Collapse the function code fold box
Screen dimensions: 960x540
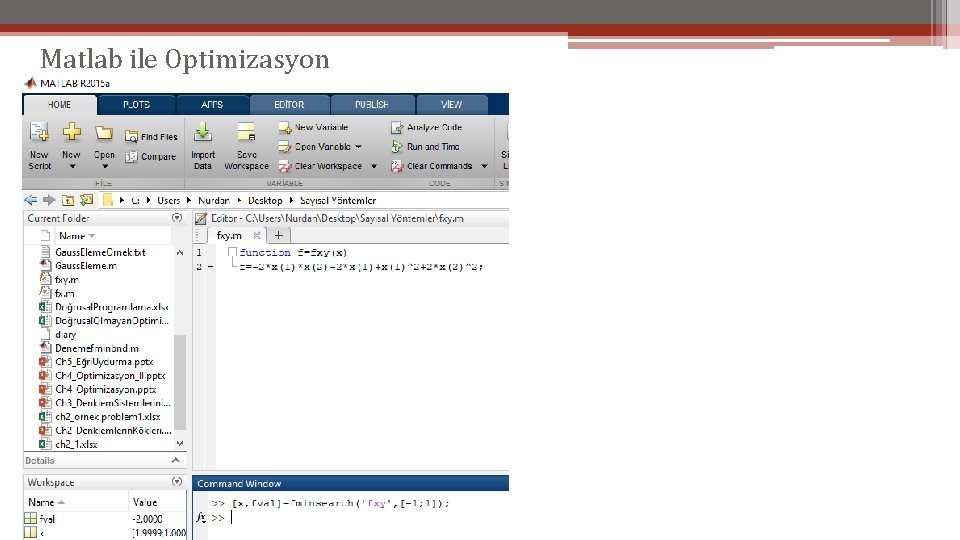(232, 252)
